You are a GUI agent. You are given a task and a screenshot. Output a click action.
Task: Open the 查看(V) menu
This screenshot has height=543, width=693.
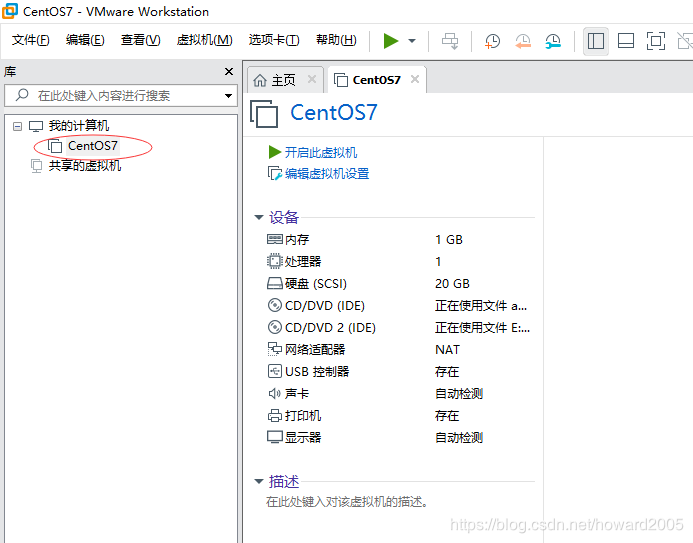(141, 40)
